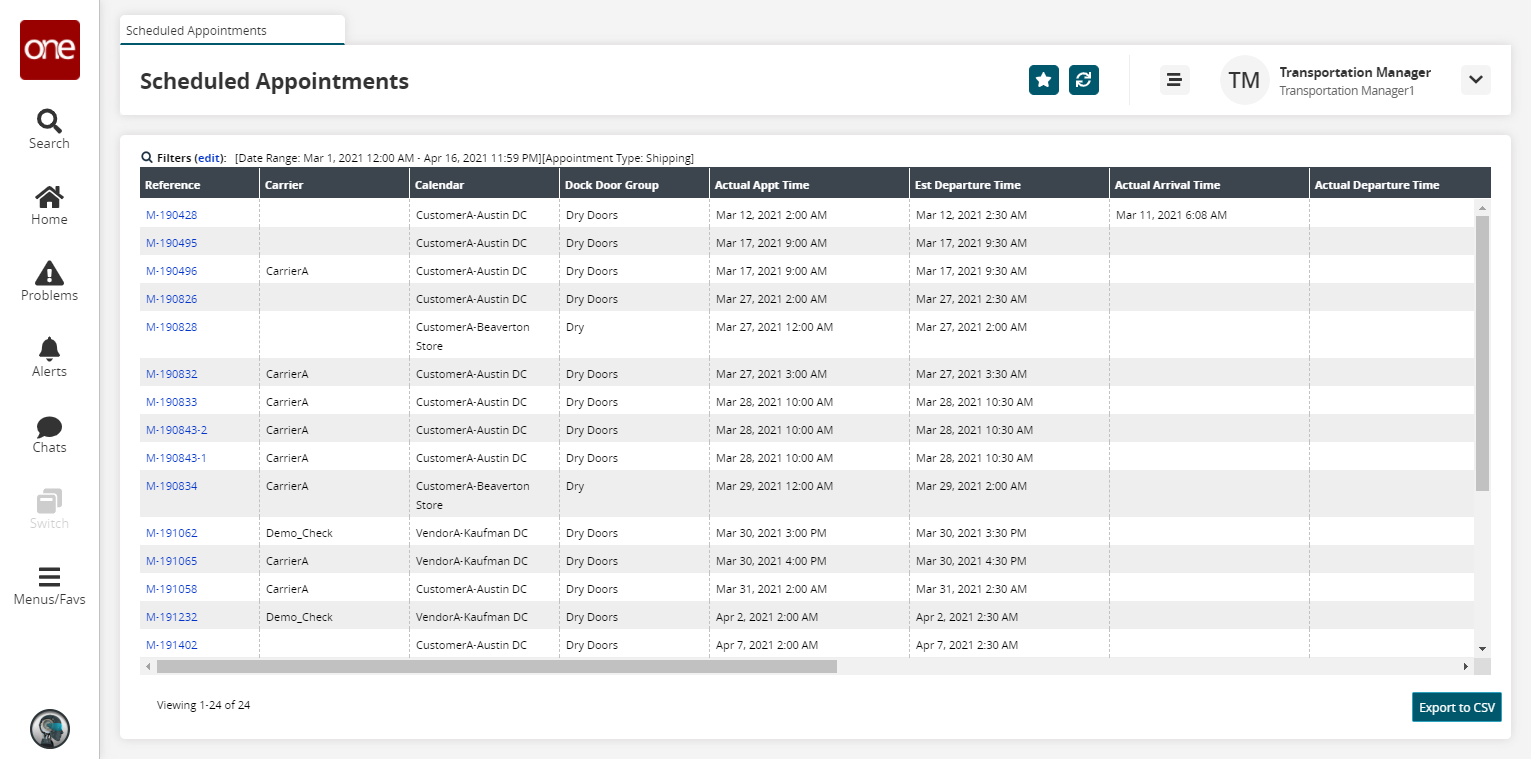The height and width of the screenshot is (759, 1531).
Task: Sort by the Carrier column header
Action: click(x=335, y=185)
